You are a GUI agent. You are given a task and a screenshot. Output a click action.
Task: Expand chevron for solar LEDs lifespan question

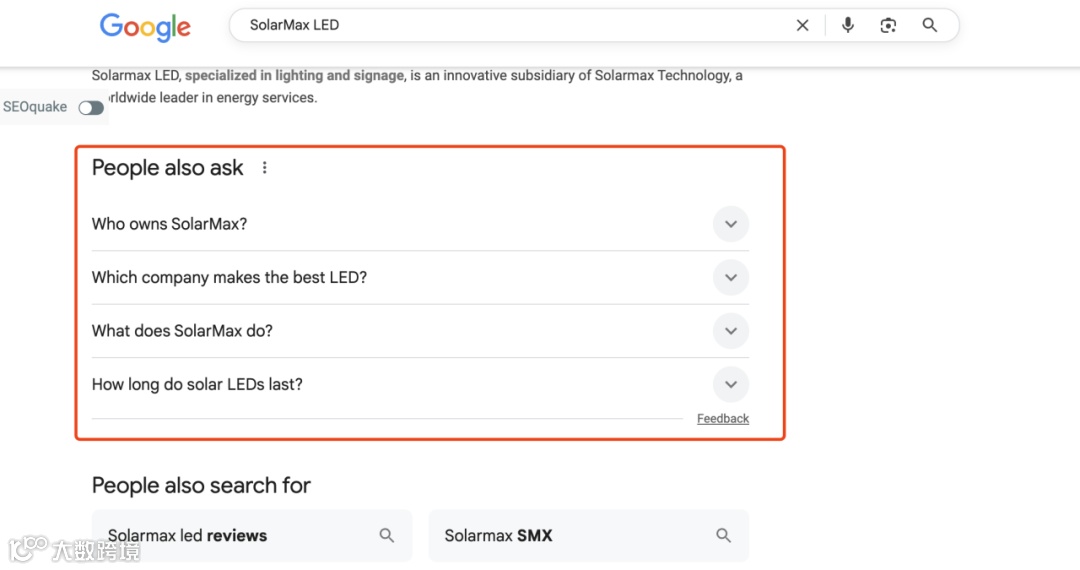(731, 384)
